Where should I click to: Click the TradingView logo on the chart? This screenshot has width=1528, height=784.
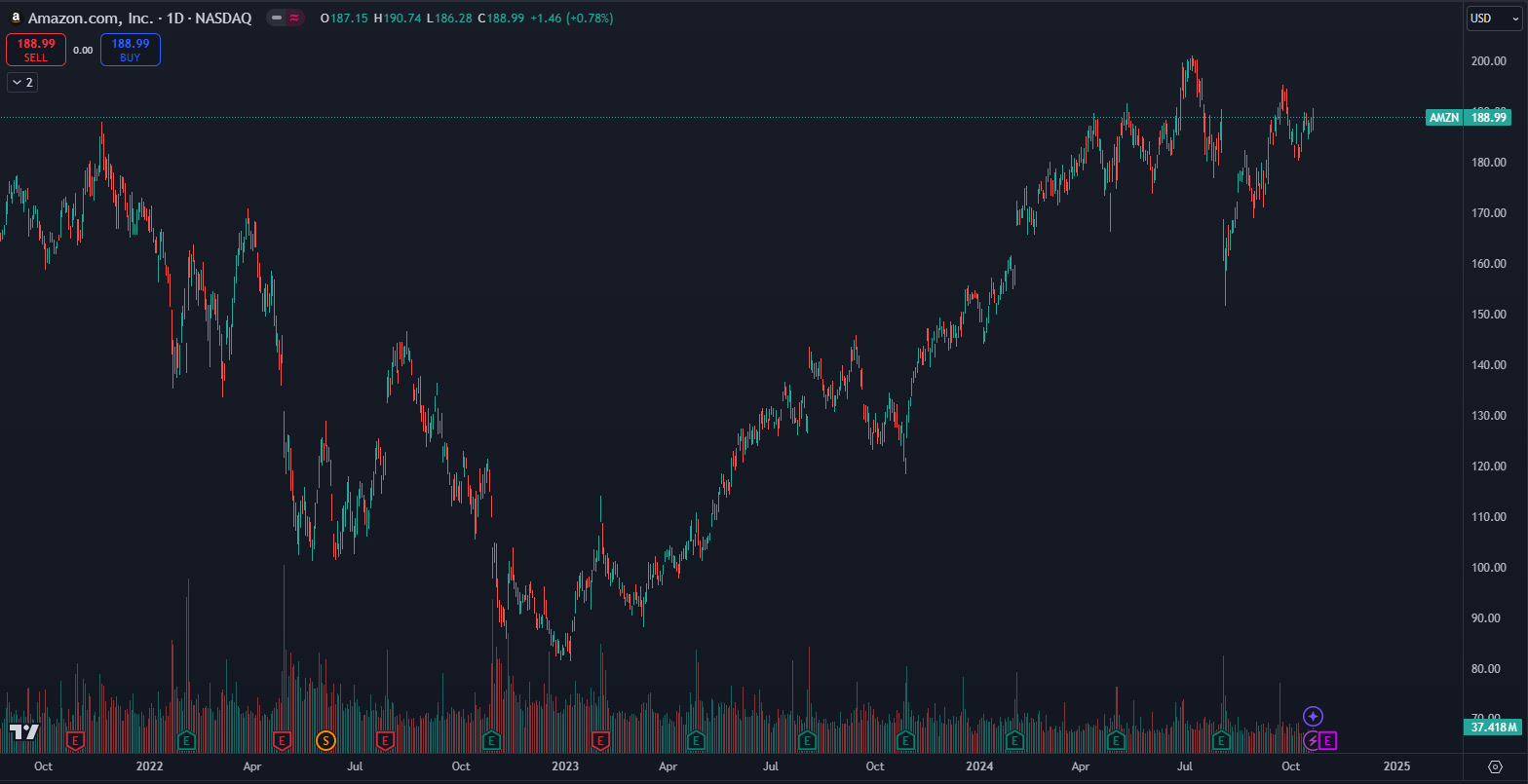[23, 731]
